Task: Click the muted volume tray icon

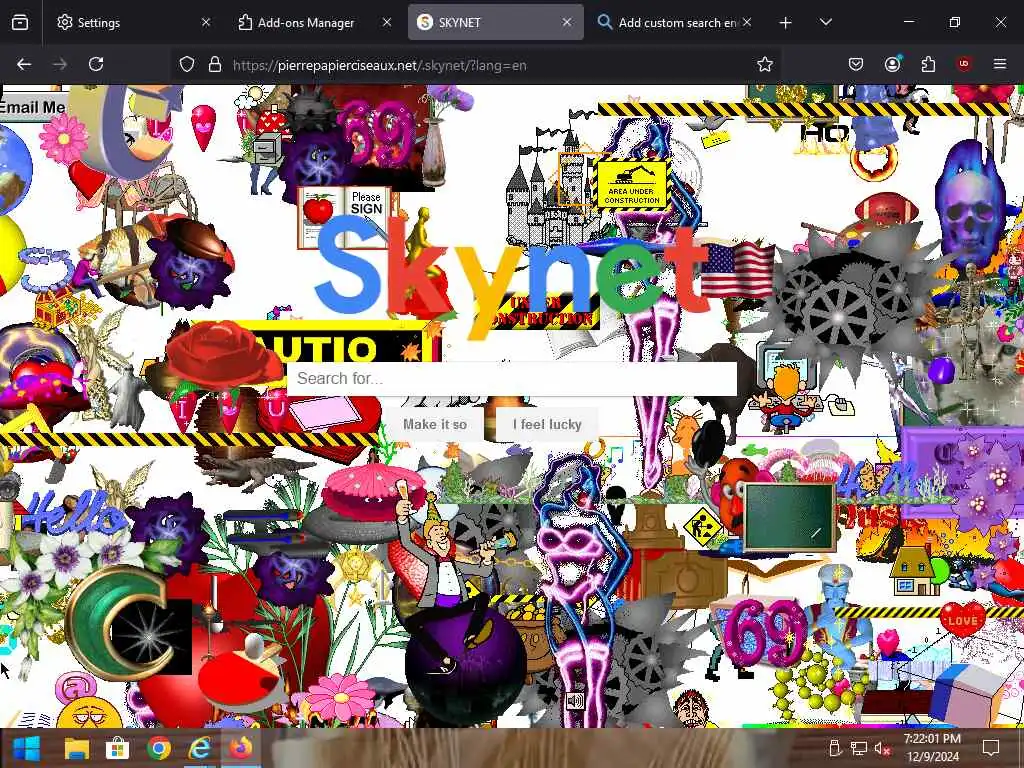Action: pos(882,748)
